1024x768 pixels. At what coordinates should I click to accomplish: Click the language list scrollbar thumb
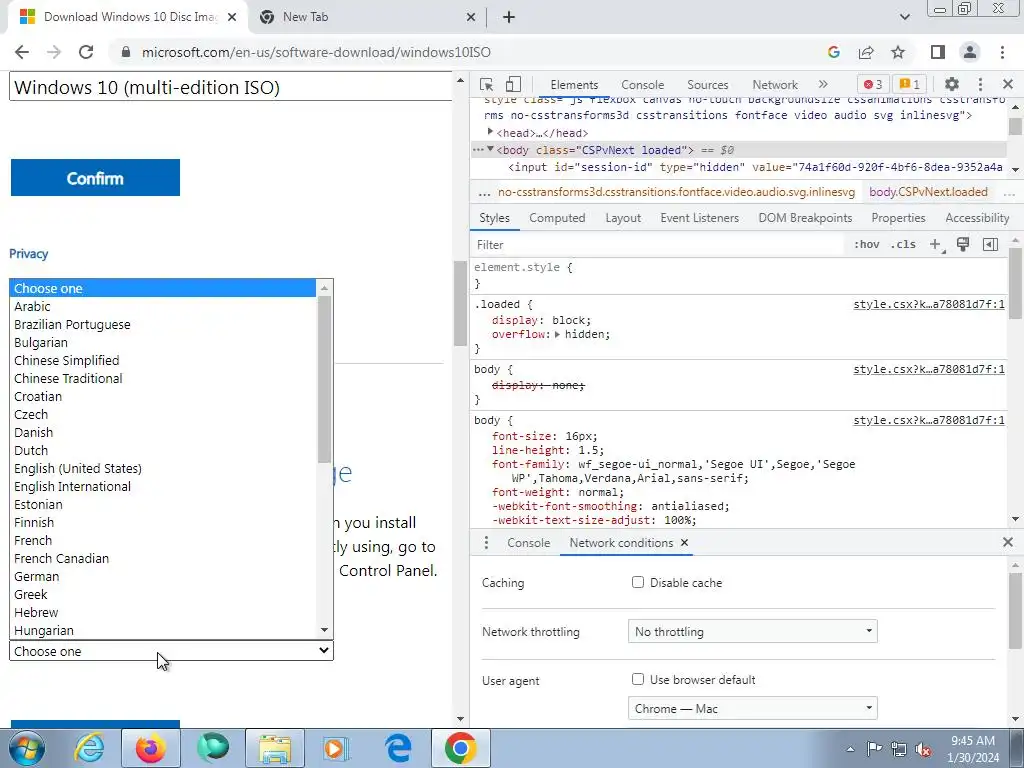(325, 379)
